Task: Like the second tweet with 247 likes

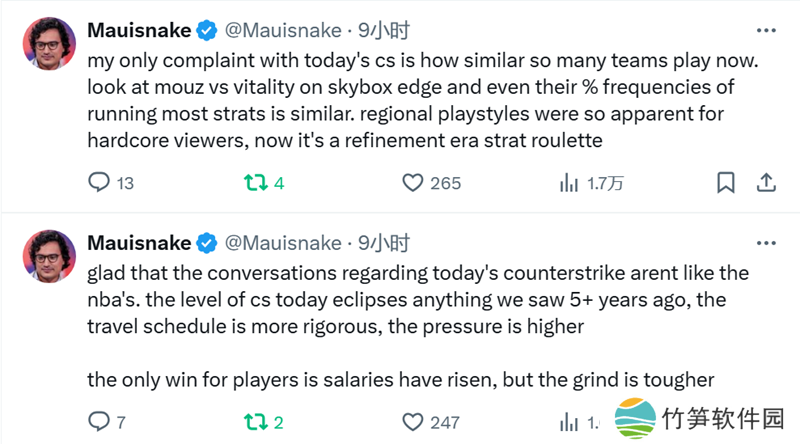Action: (x=413, y=421)
